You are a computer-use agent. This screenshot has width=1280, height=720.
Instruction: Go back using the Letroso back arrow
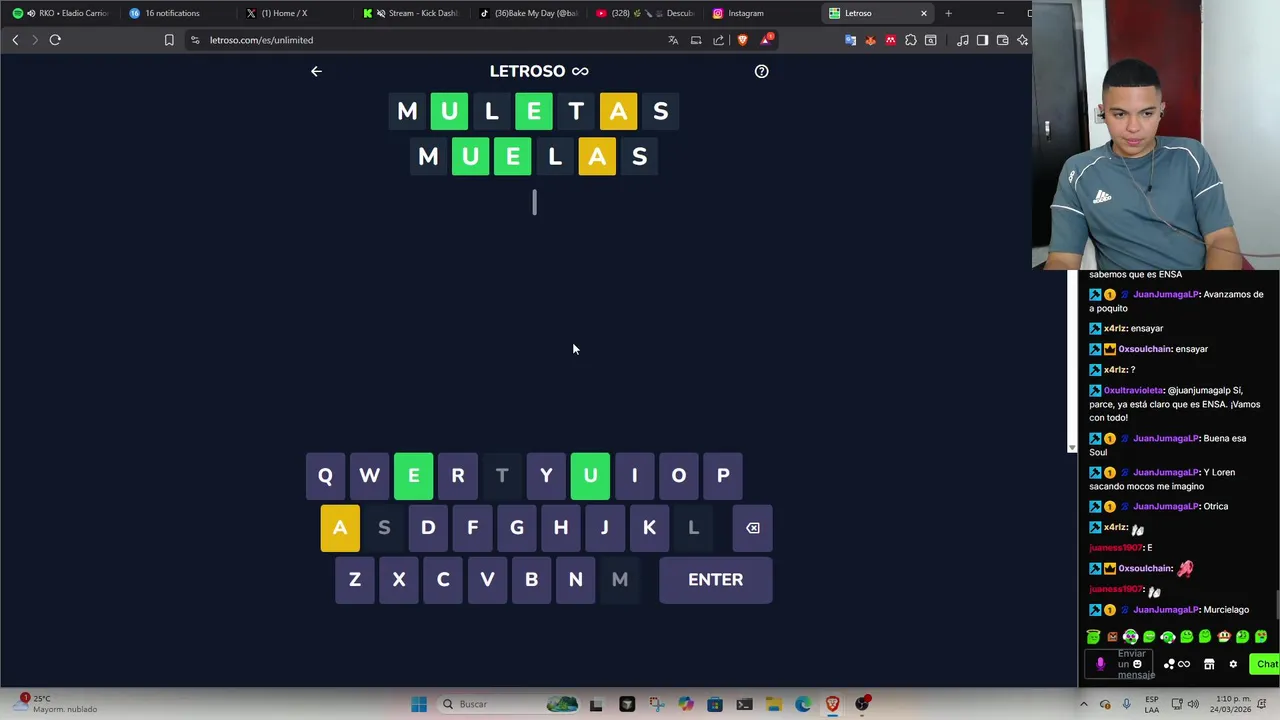[x=316, y=71]
